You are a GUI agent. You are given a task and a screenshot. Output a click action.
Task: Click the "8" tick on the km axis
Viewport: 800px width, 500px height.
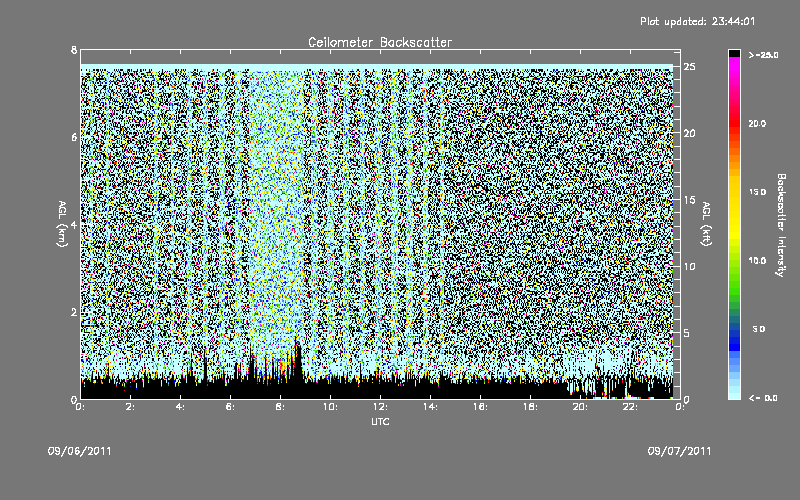[74, 50]
